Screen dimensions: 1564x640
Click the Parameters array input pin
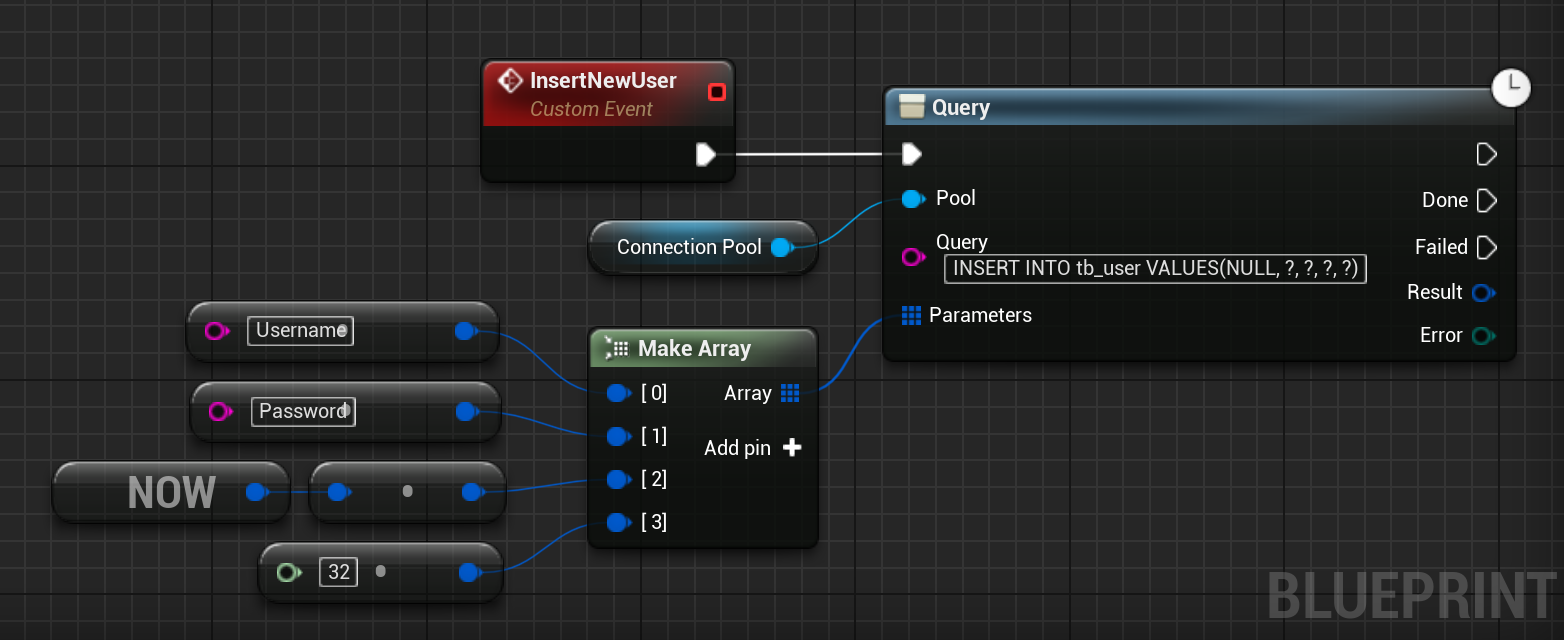pyautogui.click(x=911, y=315)
